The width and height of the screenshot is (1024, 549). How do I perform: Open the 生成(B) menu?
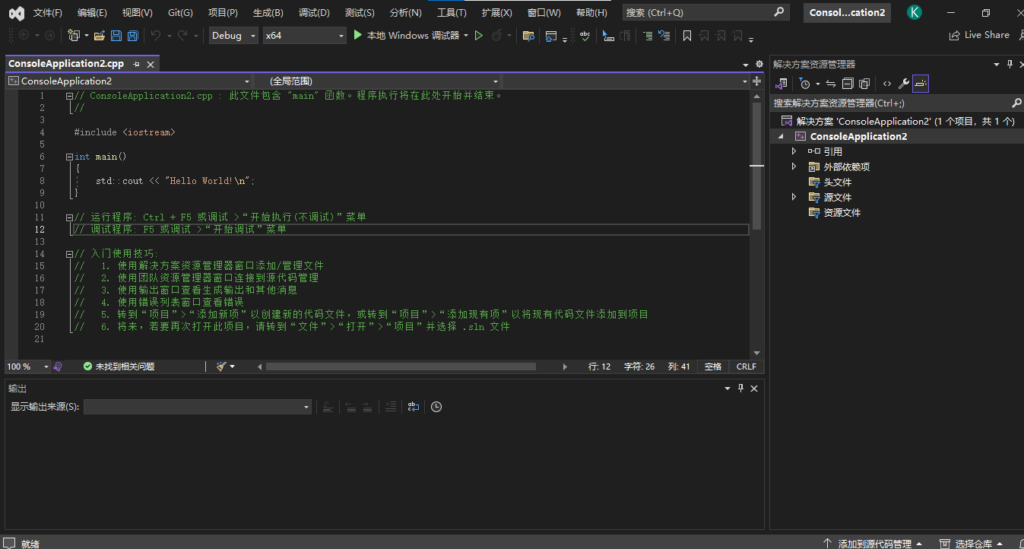tap(267, 12)
